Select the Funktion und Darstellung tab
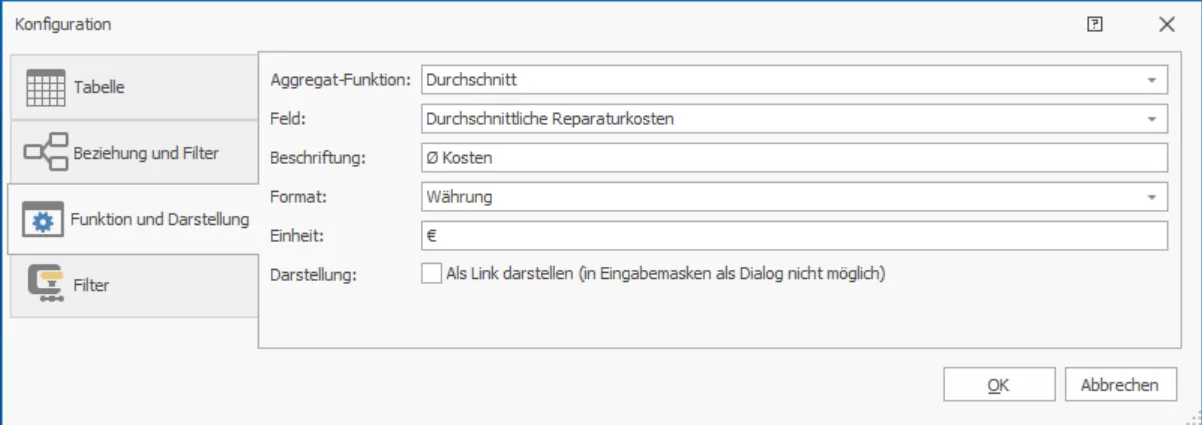The width and height of the screenshot is (1202, 425). 133,219
